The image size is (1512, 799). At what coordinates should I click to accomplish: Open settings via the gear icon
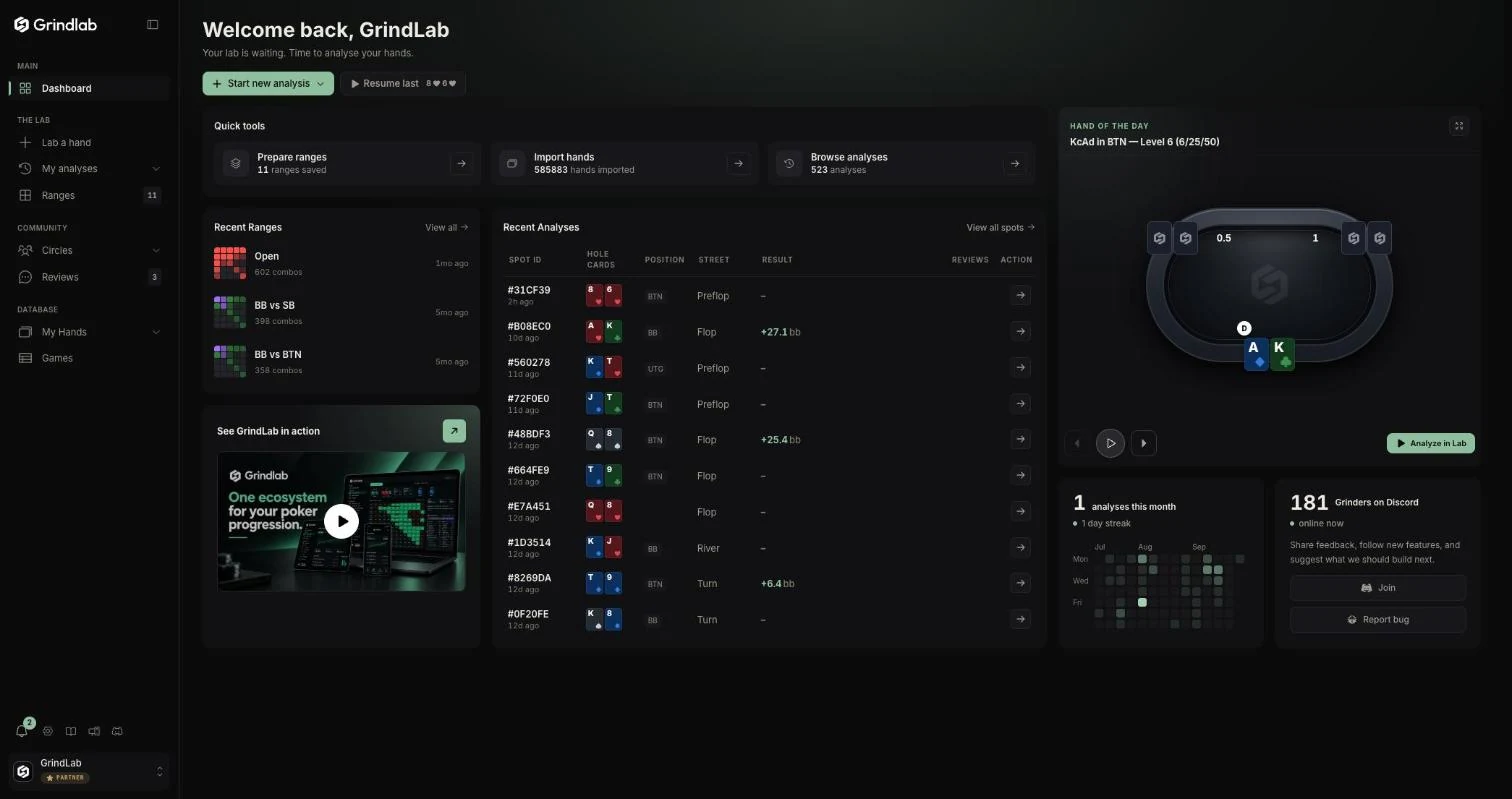point(47,731)
